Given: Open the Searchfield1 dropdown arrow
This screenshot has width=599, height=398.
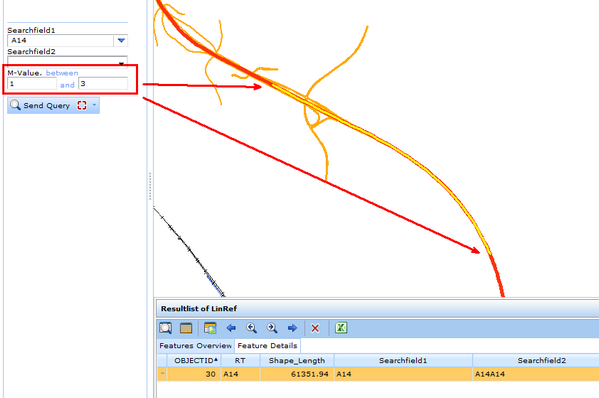Looking at the screenshot, I should [121, 40].
